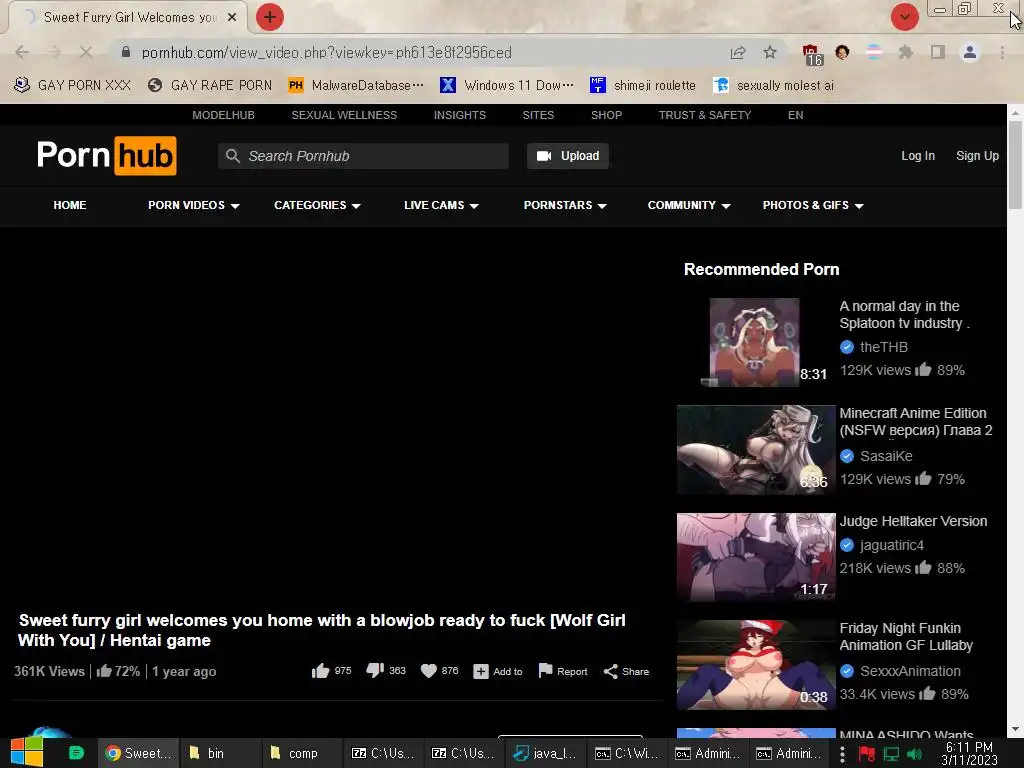The image size is (1024, 768).
Task: Open SHOP in the top bar
Action: pos(606,115)
